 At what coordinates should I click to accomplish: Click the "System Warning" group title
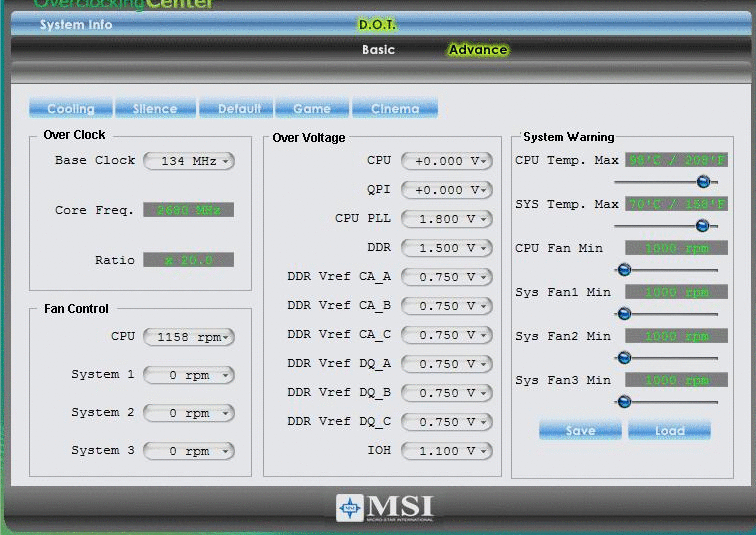pyautogui.click(x=569, y=137)
